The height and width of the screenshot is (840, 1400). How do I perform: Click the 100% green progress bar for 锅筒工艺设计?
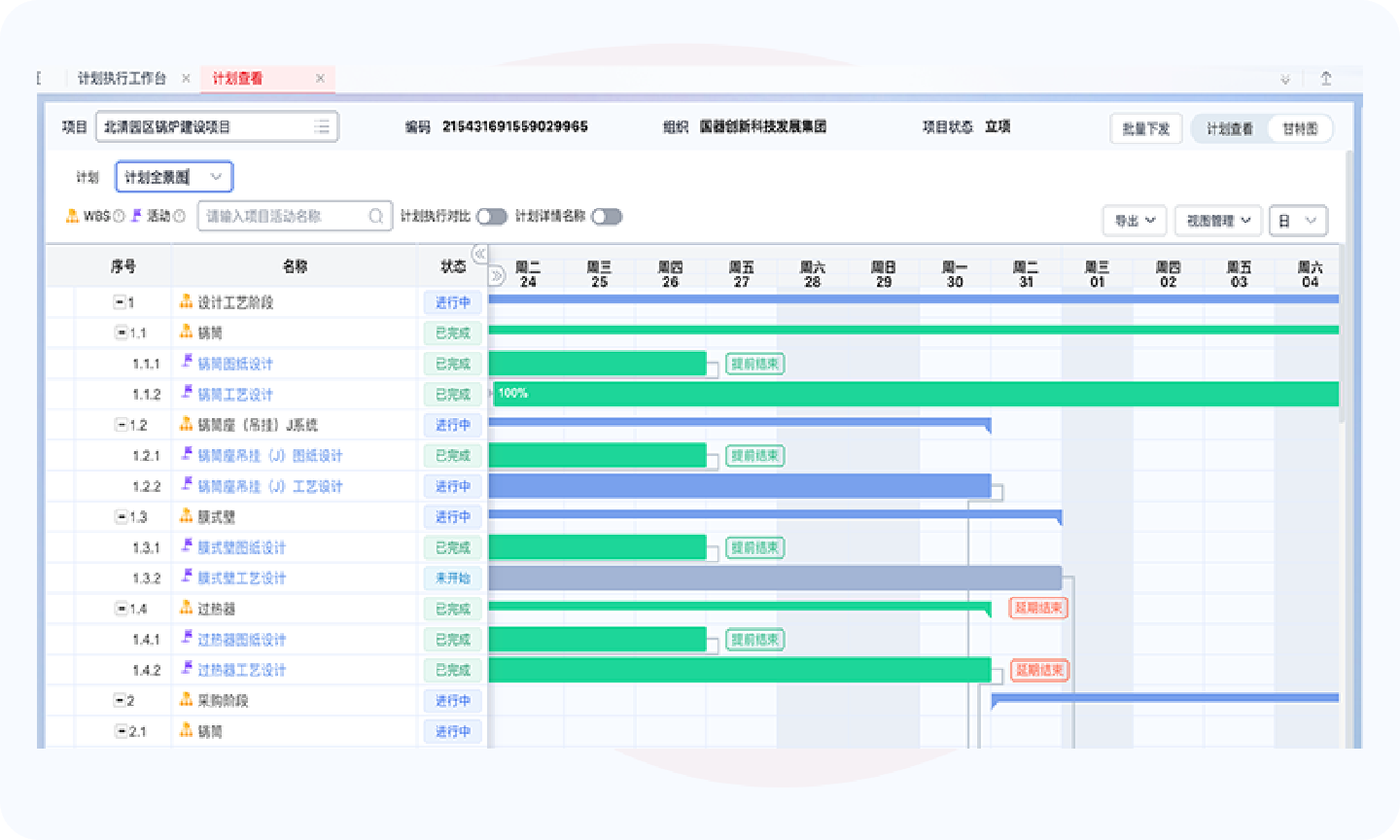pos(914,394)
